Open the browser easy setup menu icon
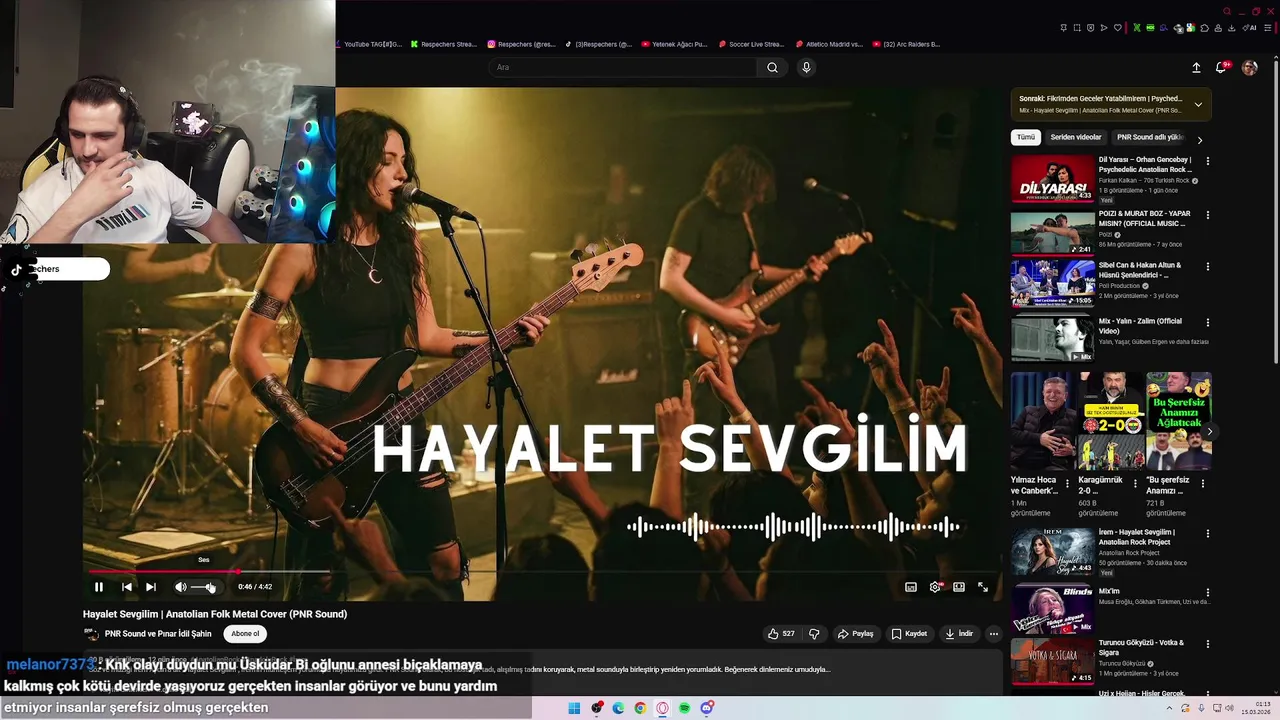 (x=1268, y=28)
